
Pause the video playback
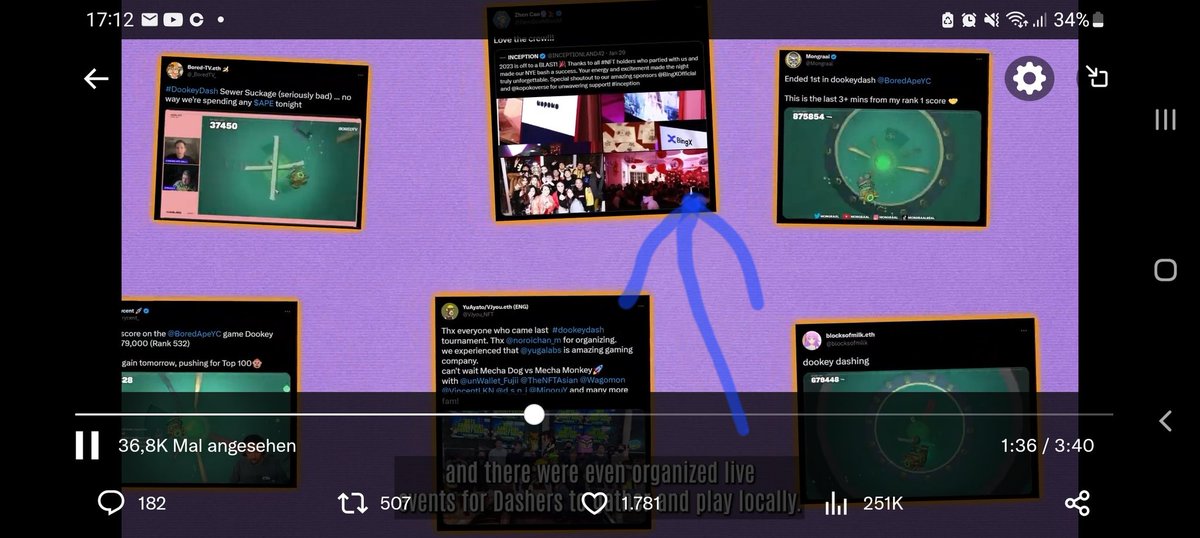[87, 445]
